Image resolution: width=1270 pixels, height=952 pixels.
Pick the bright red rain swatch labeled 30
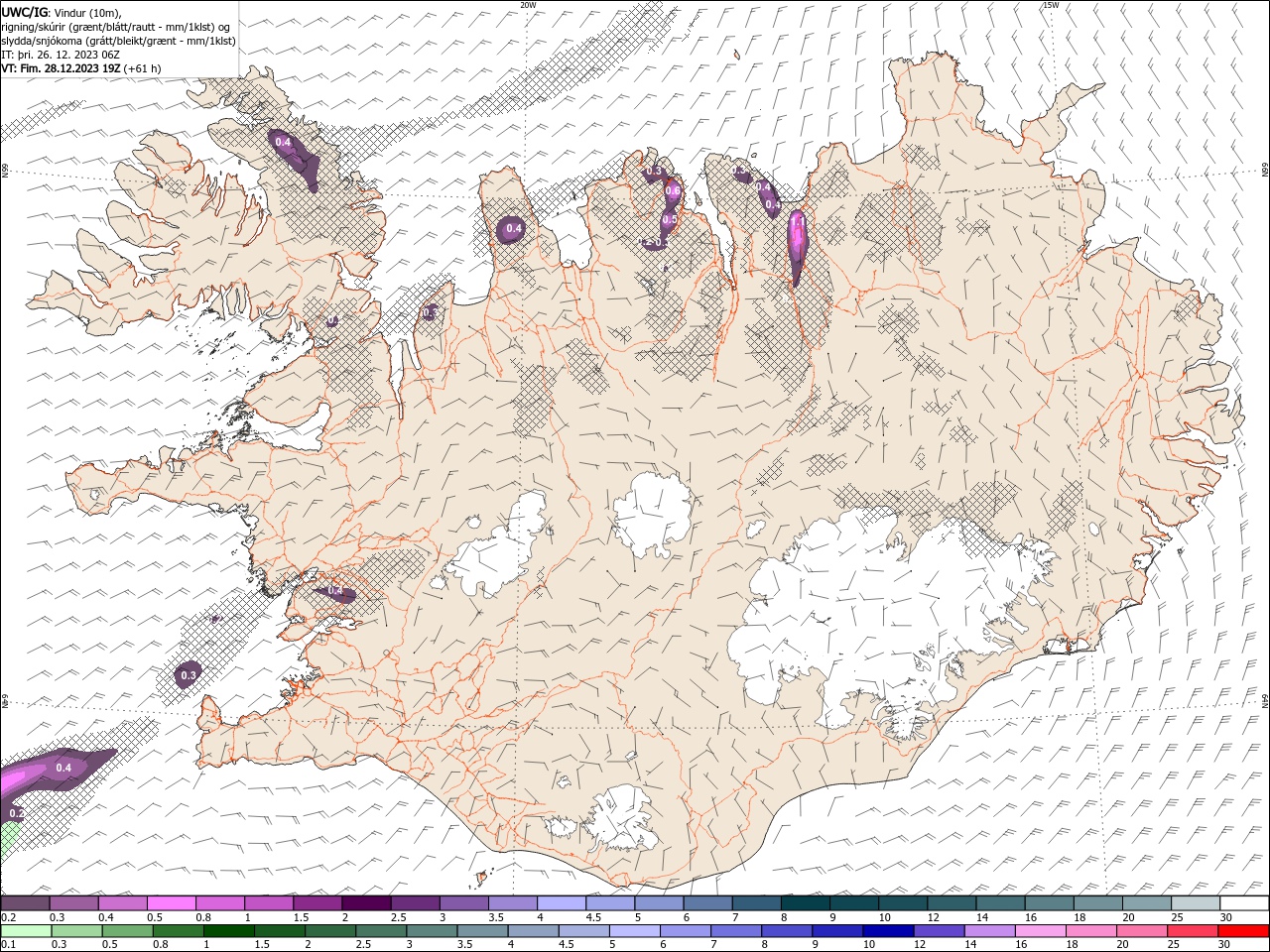1243,931
